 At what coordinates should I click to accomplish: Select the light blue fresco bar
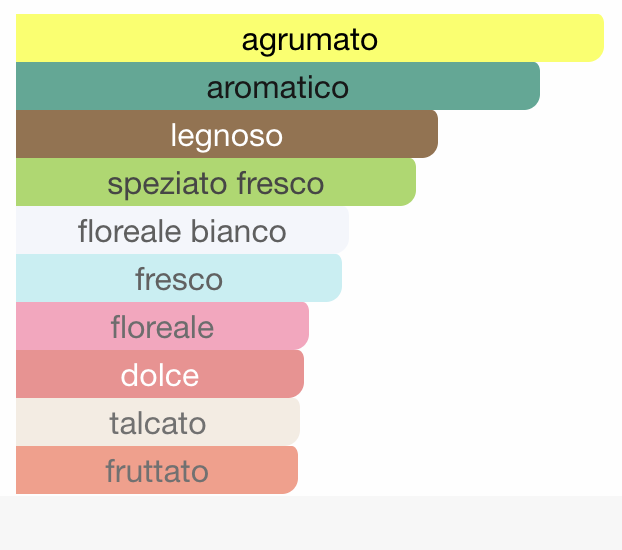(179, 278)
